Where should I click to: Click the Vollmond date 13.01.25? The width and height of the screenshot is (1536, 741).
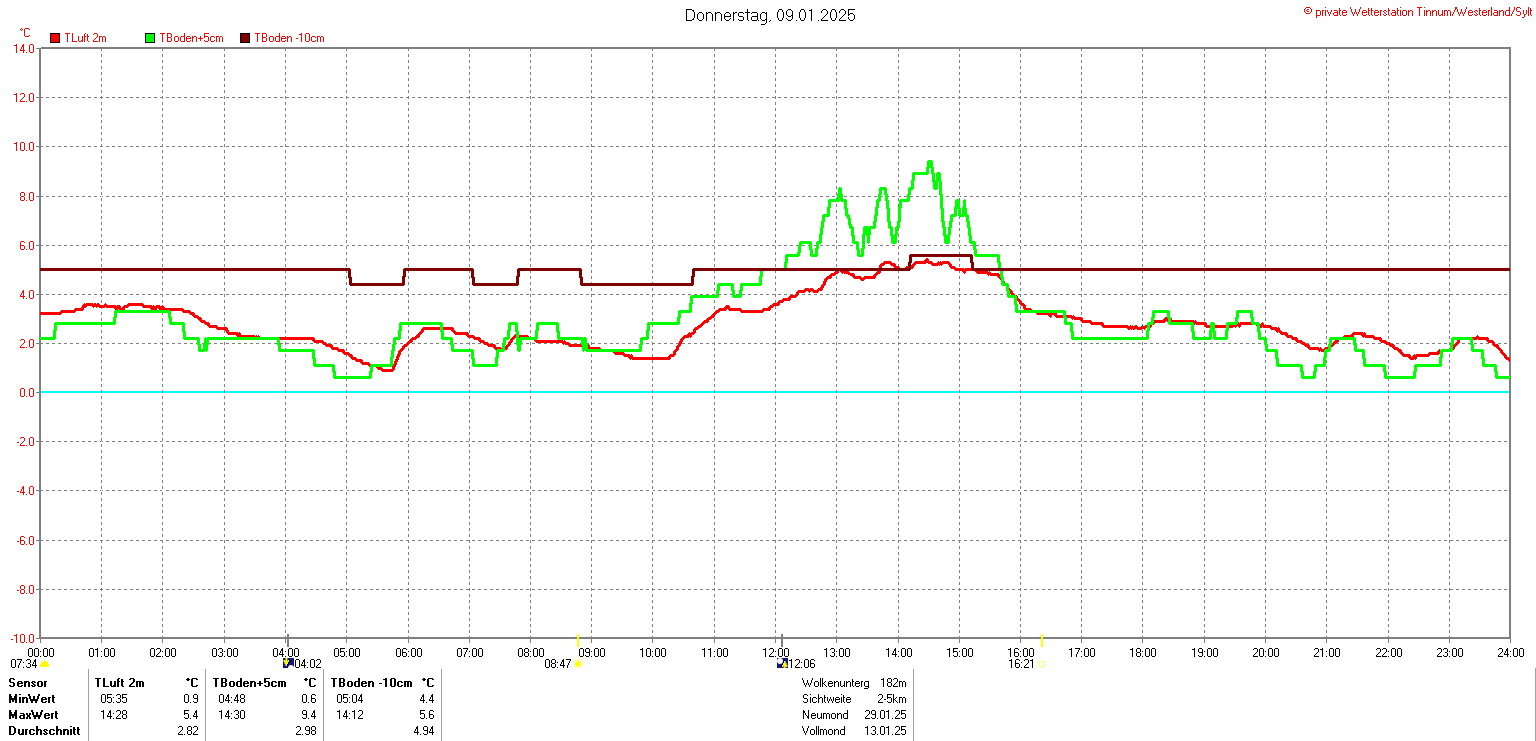tap(886, 731)
